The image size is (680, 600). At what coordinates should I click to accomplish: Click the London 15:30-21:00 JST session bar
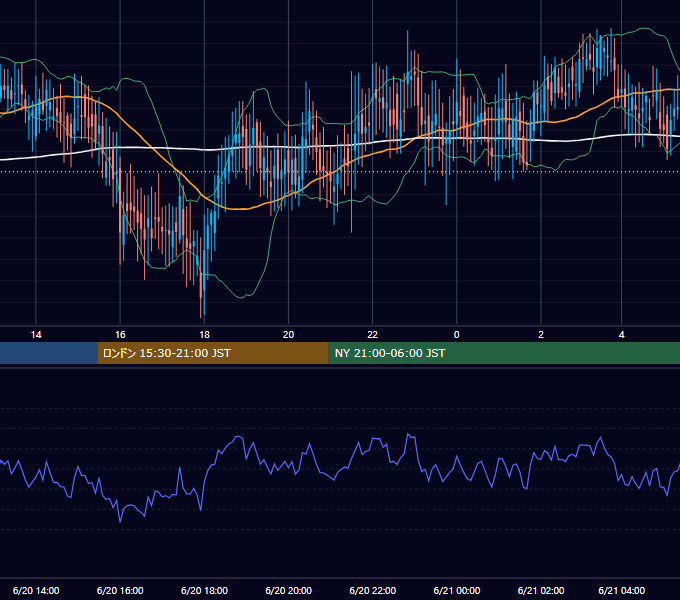(213, 353)
